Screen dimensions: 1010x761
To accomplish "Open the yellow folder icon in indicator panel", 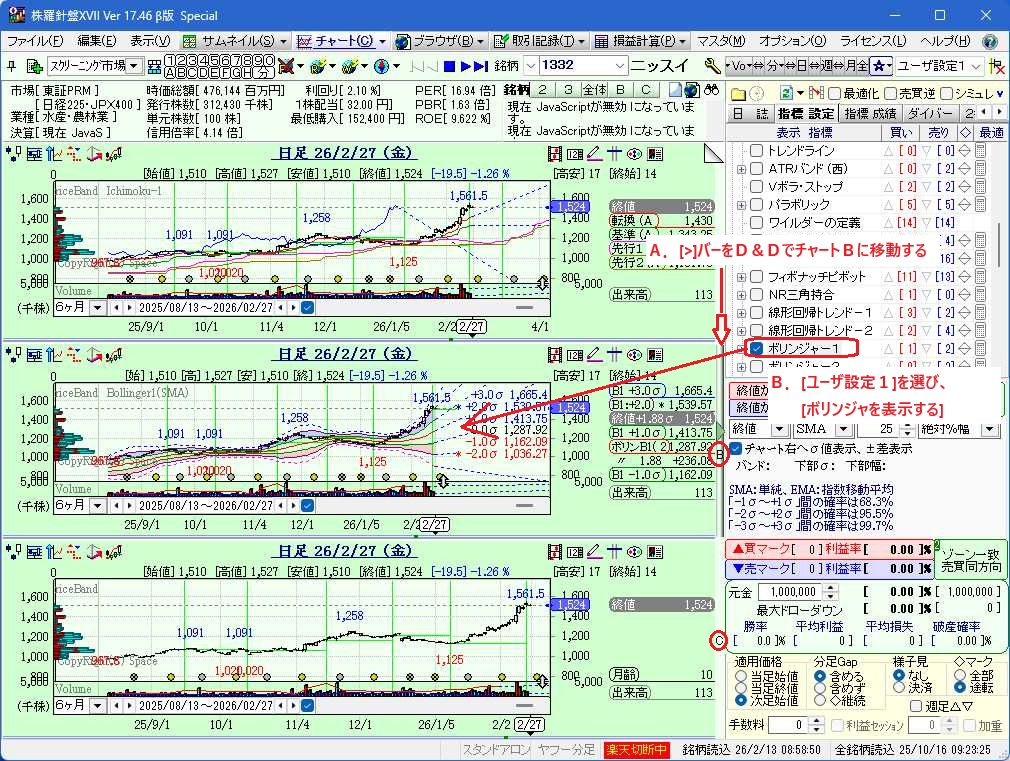I will (738, 93).
